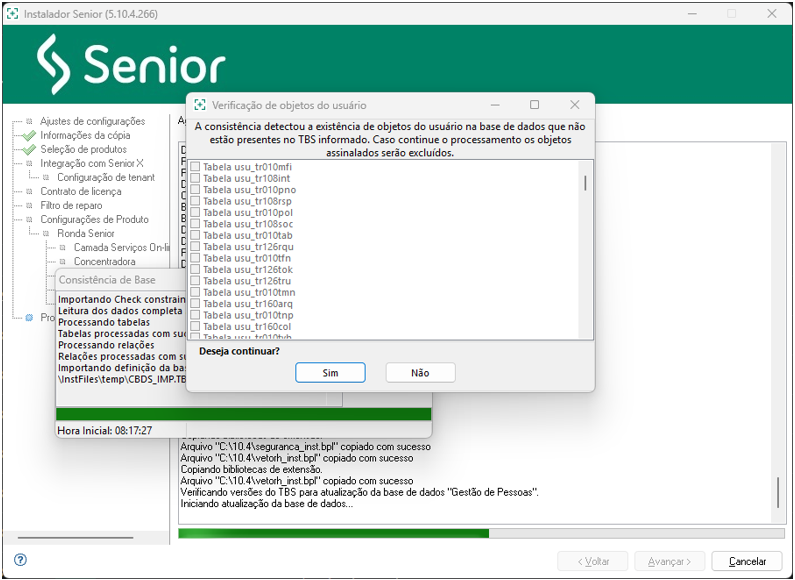Select the Tabela usu_tr010pol checkbox
795x580 pixels.
click(x=195, y=212)
